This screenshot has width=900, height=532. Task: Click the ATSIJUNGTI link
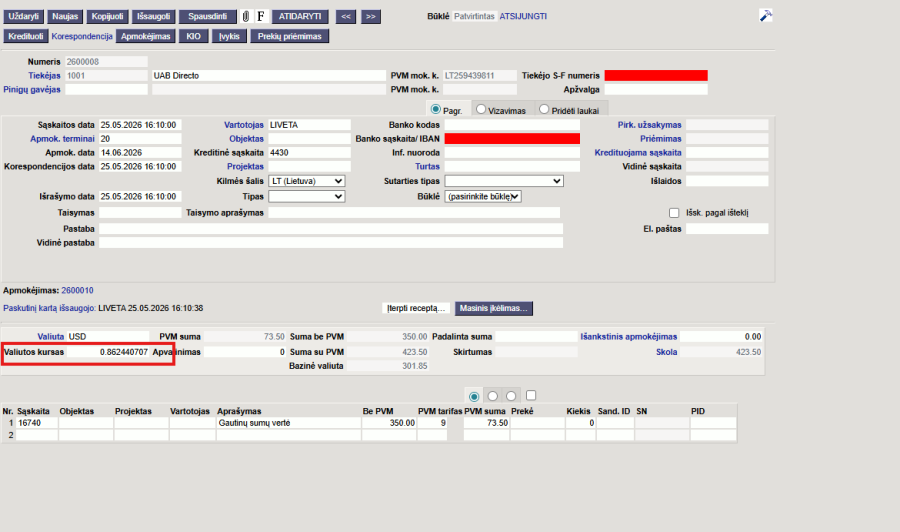(x=523, y=16)
